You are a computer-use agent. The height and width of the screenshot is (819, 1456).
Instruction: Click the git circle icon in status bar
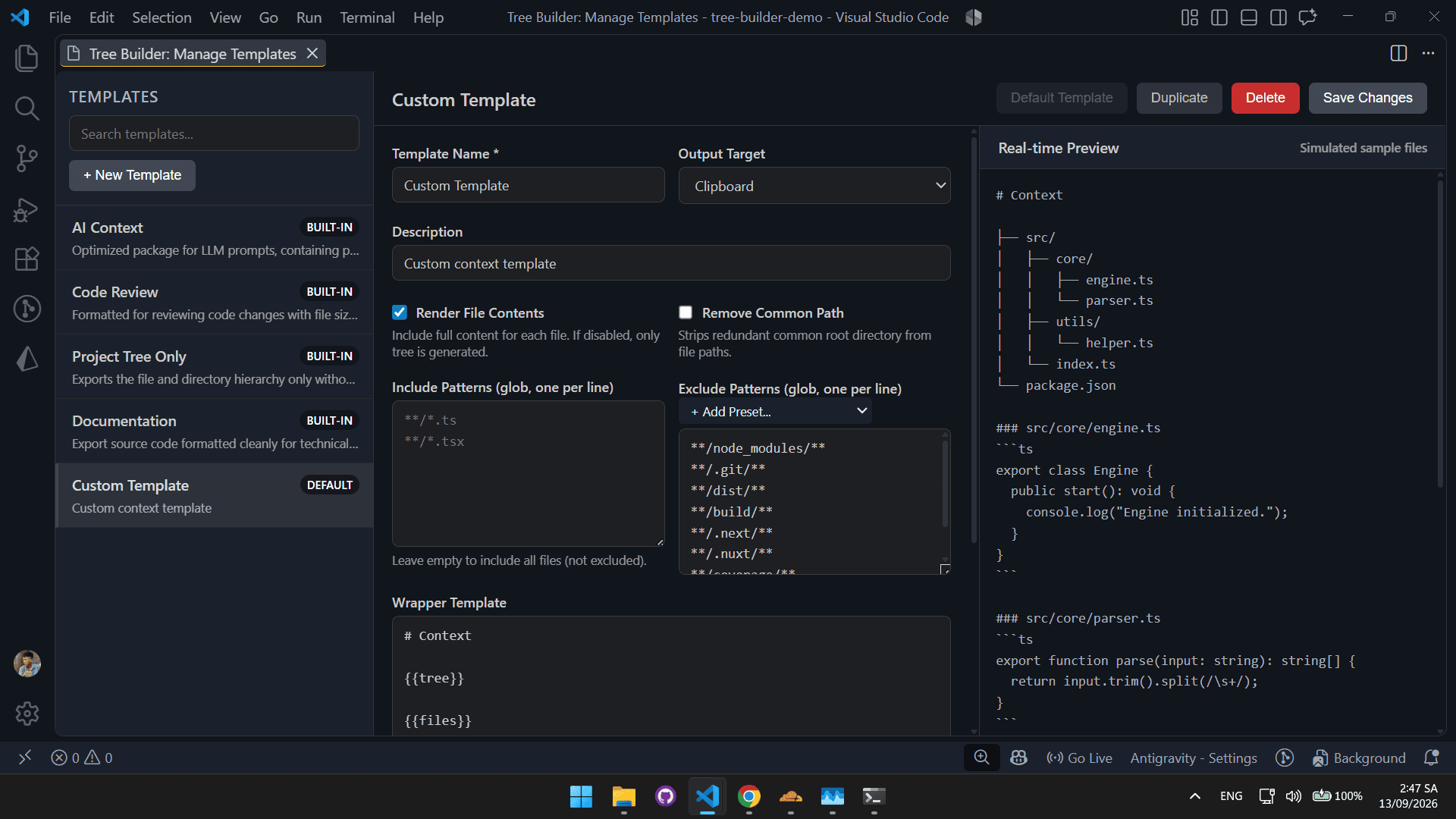click(x=1284, y=758)
